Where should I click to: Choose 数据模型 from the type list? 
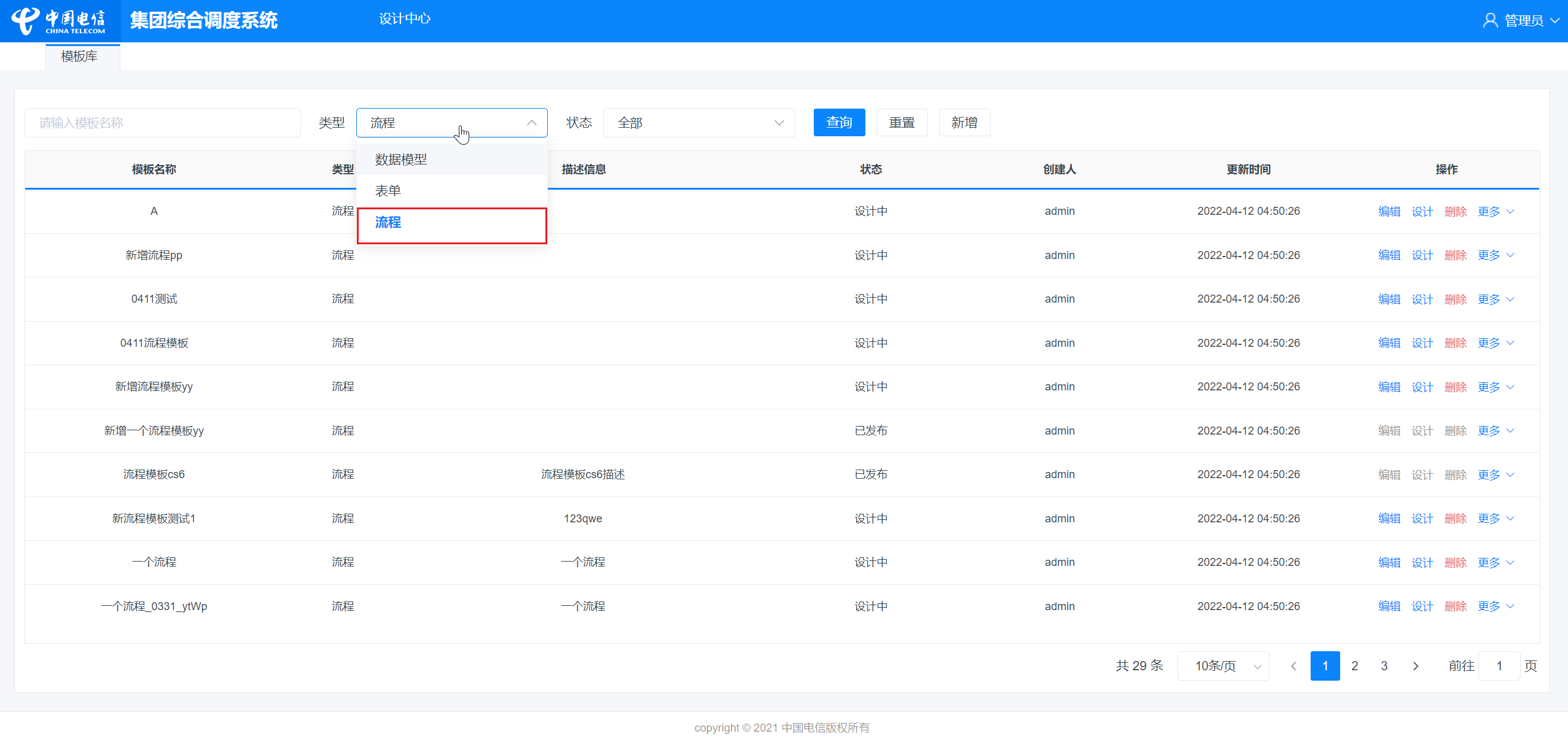[x=451, y=160]
